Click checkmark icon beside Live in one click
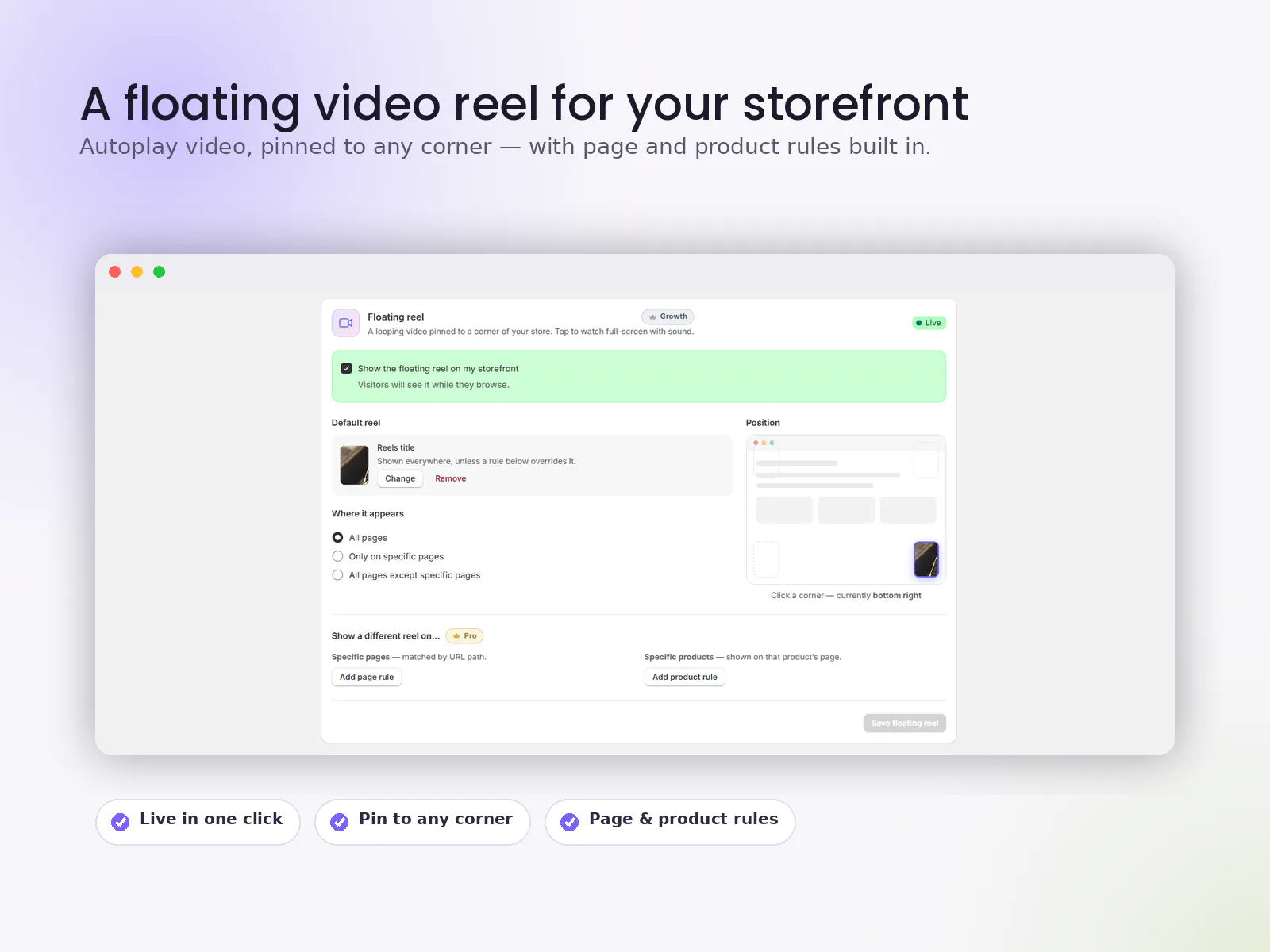Viewport: 1270px width, 952px height. click(x=121, y=822)
